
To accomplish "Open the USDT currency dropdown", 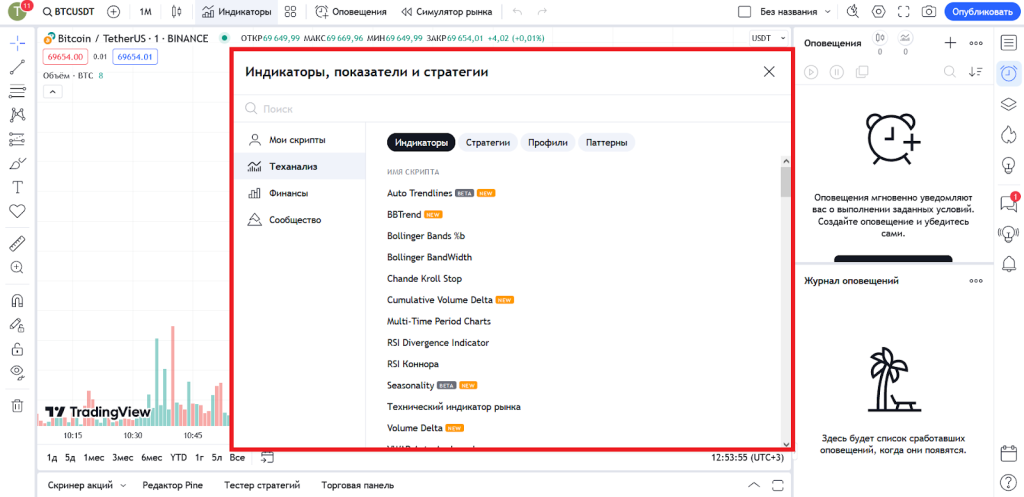I will [x=769, y=39].
